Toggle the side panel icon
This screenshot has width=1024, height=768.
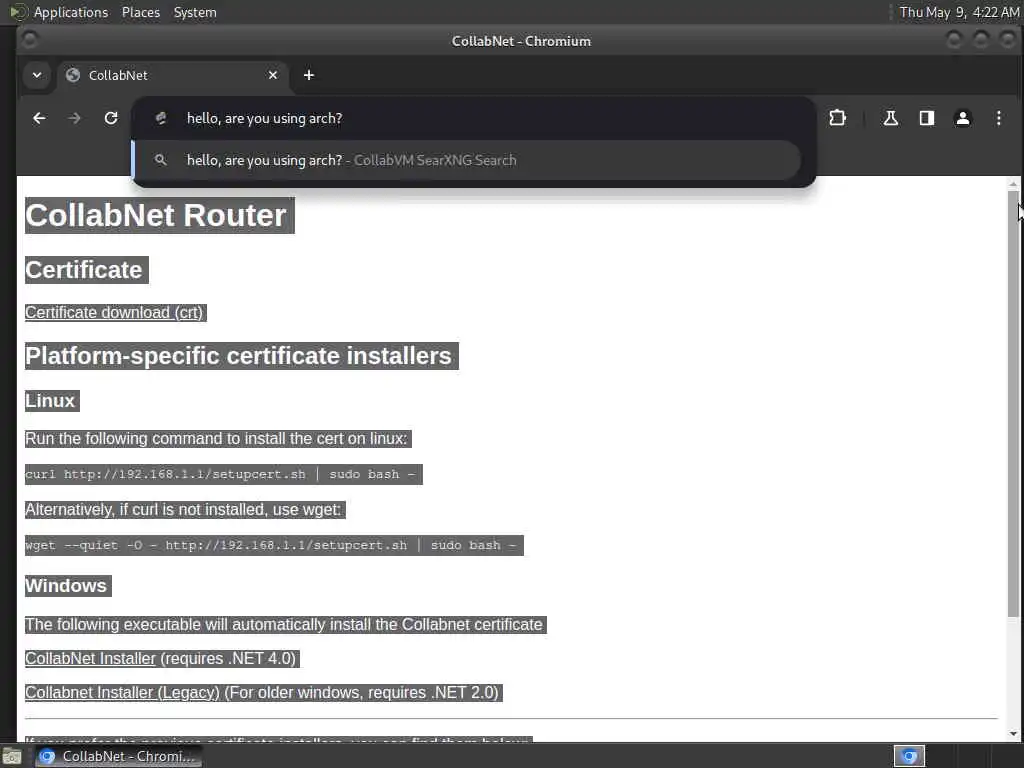pyautogui.click(x=927, y=118)
